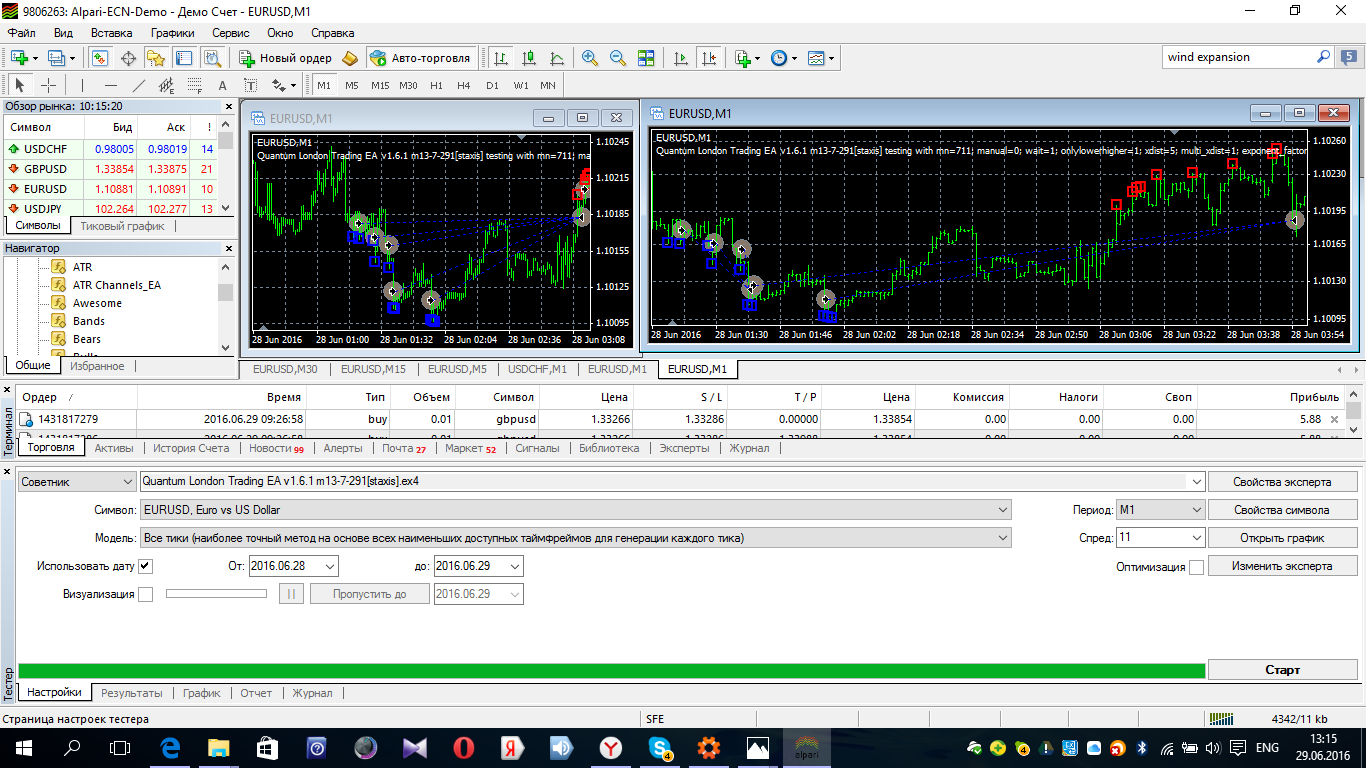Enable the Визуализация checkbox

[146, 594]
